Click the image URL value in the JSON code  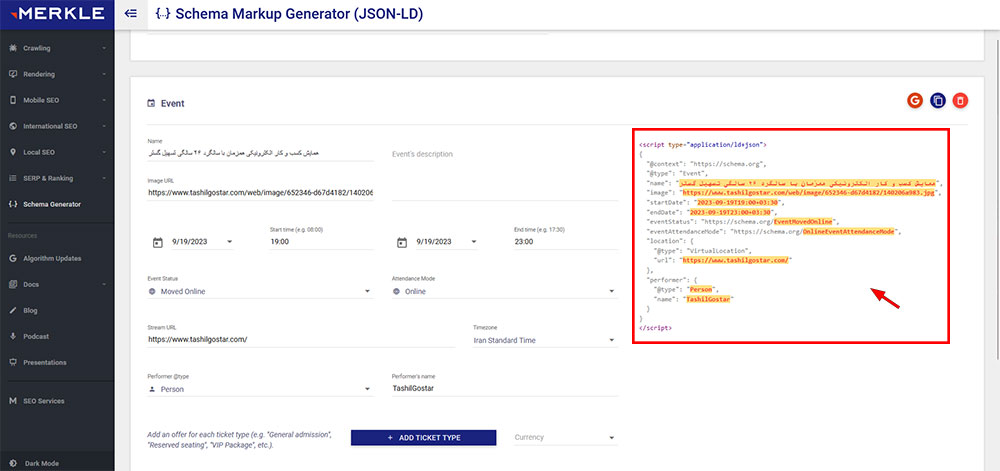[x=809, y=192]
